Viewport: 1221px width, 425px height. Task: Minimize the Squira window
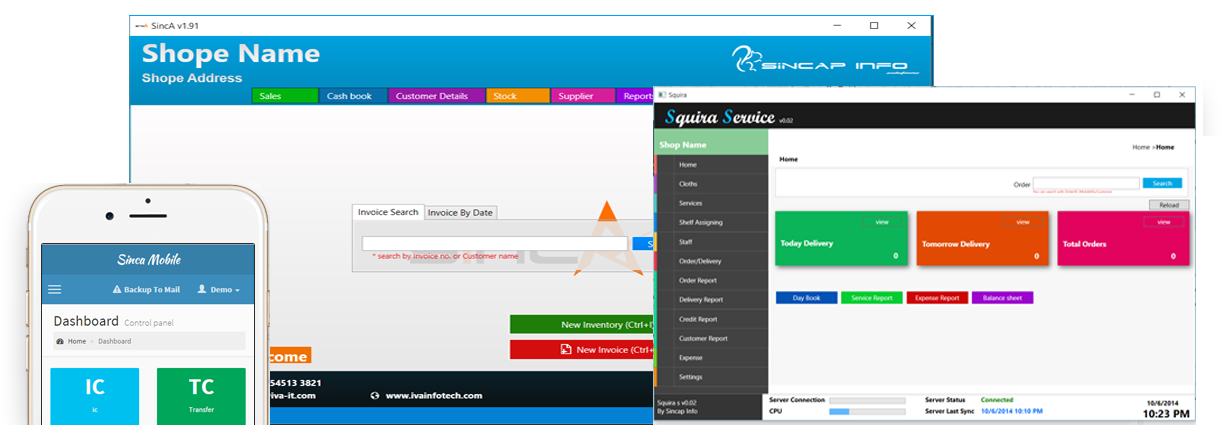point(1130,94)
